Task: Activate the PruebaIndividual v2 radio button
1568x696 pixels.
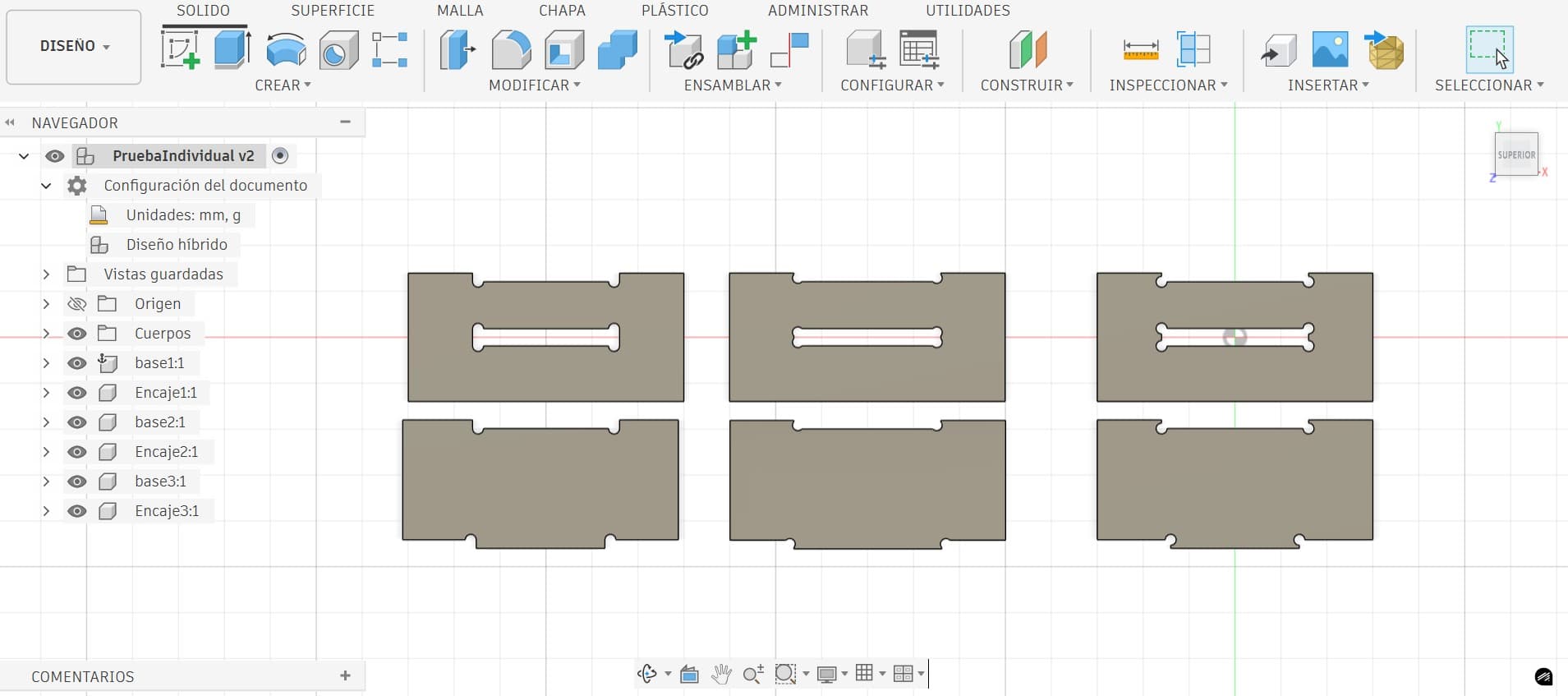Action: pos(280,155)
